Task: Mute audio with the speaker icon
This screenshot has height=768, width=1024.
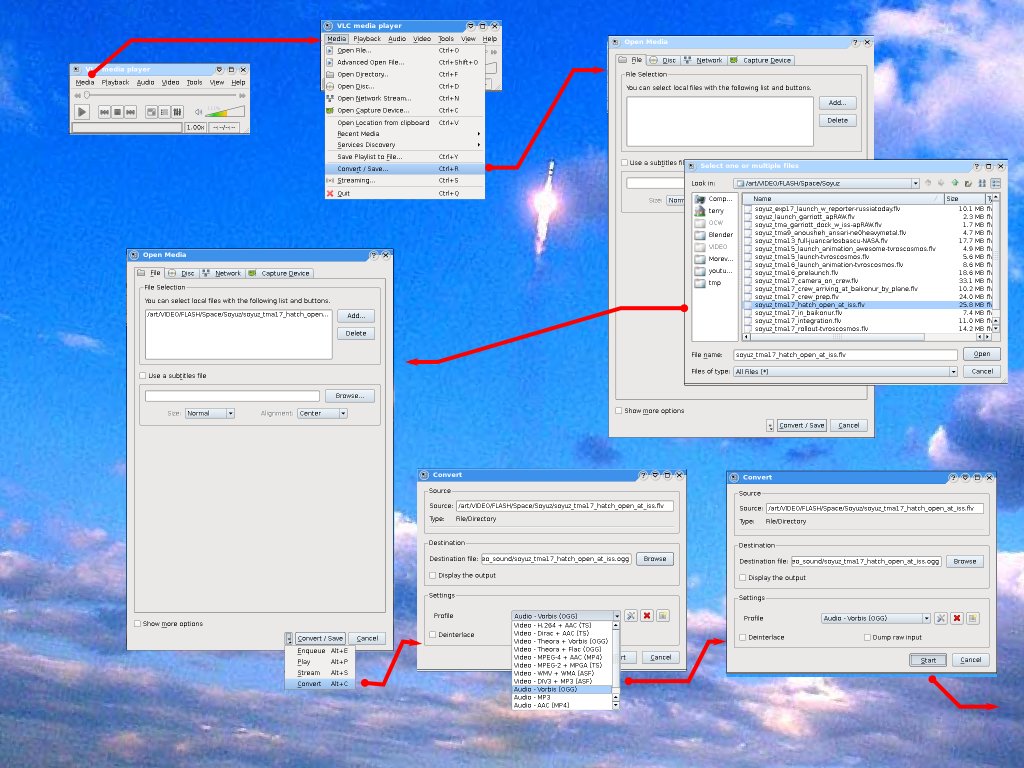Action: click(199, 112)
